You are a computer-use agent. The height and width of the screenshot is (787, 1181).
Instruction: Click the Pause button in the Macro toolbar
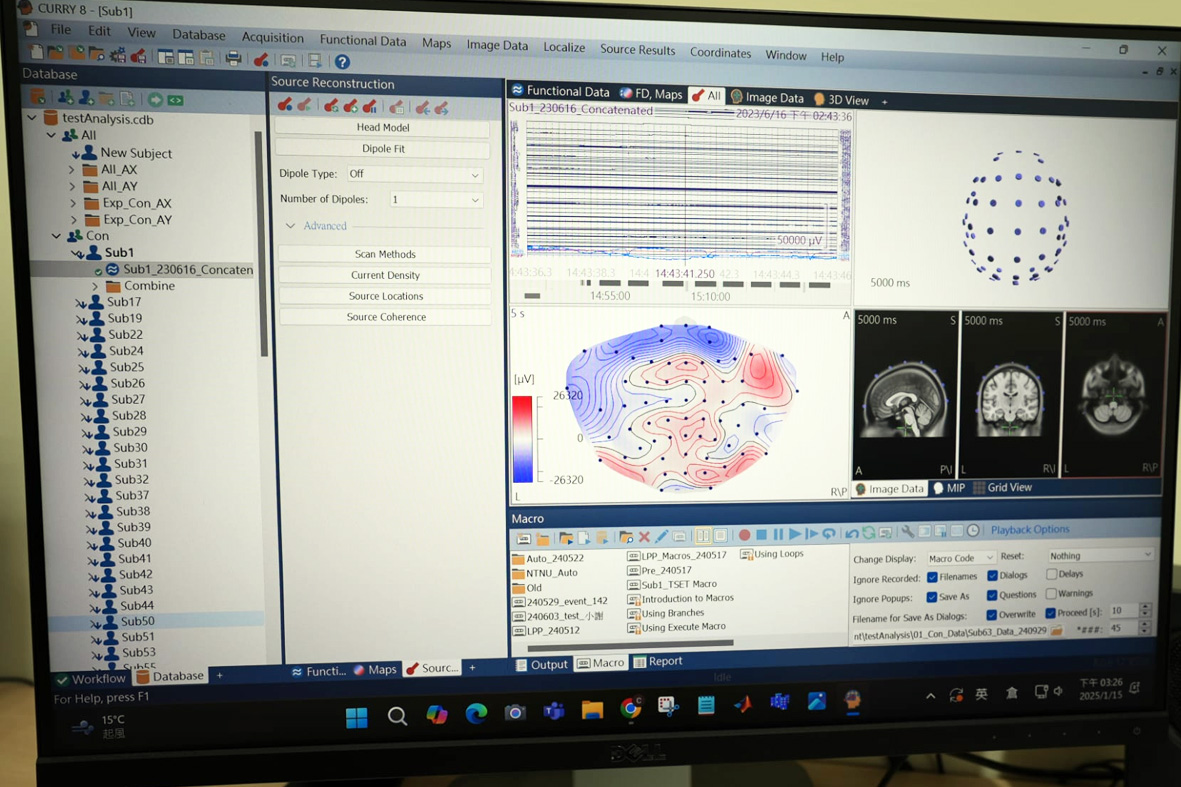pos(778,536)
